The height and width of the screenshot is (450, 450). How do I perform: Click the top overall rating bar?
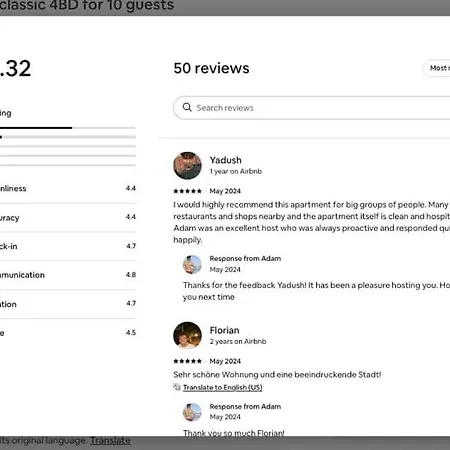(x=68, y=128)
